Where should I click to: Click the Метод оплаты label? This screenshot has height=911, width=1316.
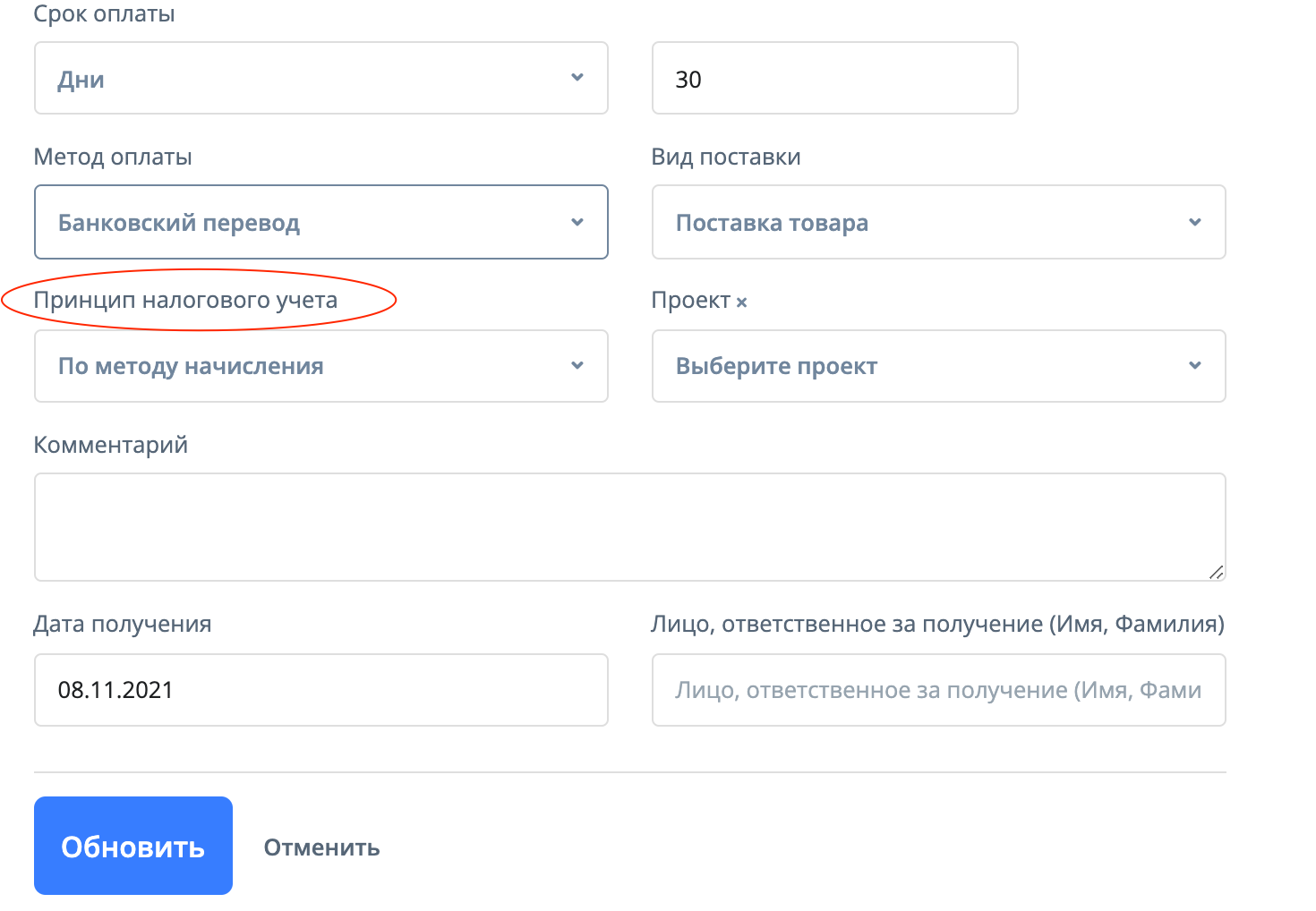(113, 158)
